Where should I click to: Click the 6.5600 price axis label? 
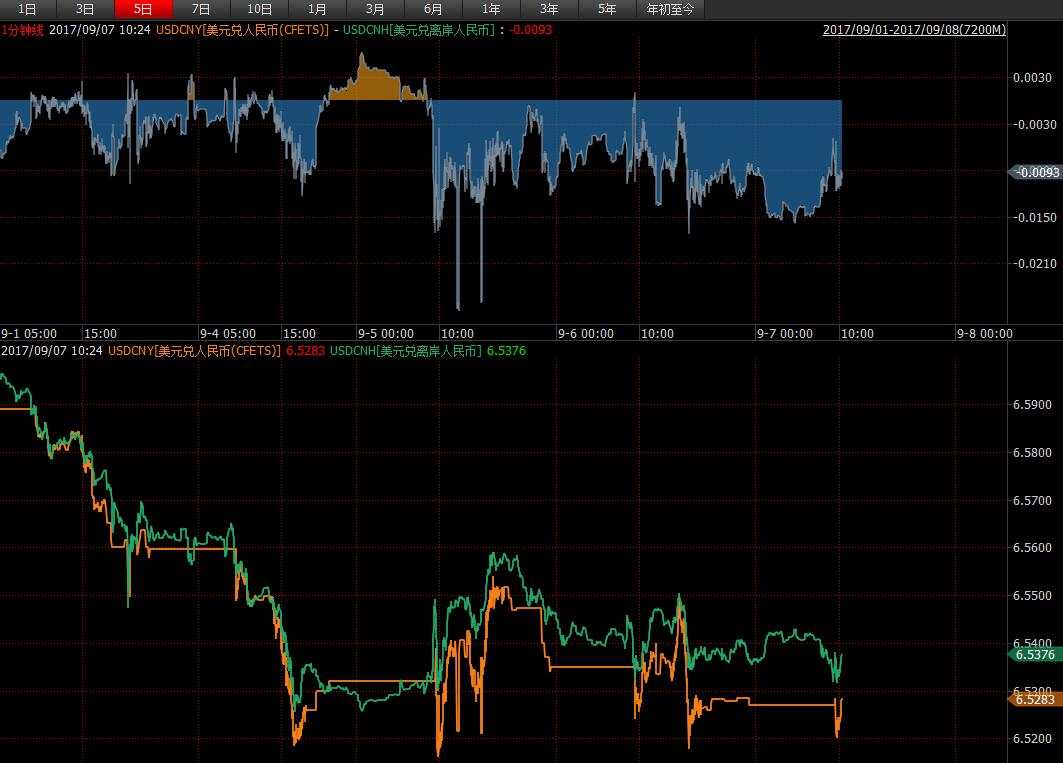click(1032, 547)
